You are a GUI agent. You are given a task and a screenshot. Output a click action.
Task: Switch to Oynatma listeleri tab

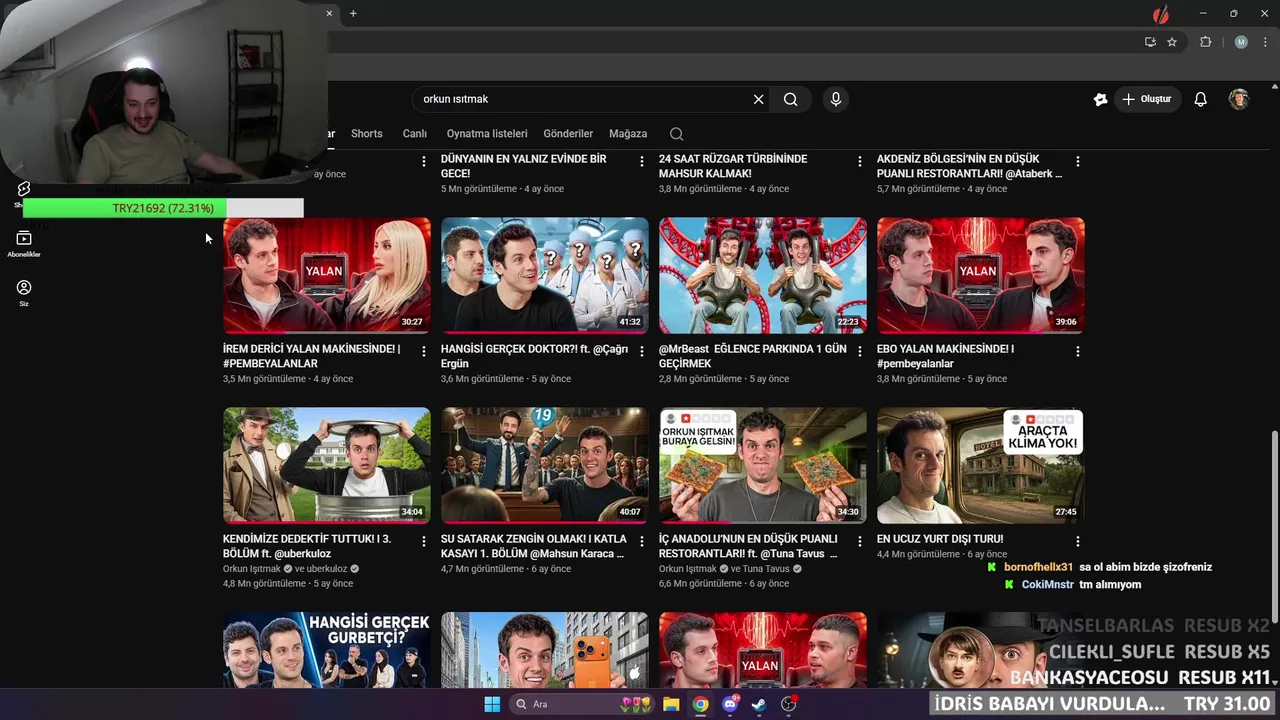coord(487,134)
